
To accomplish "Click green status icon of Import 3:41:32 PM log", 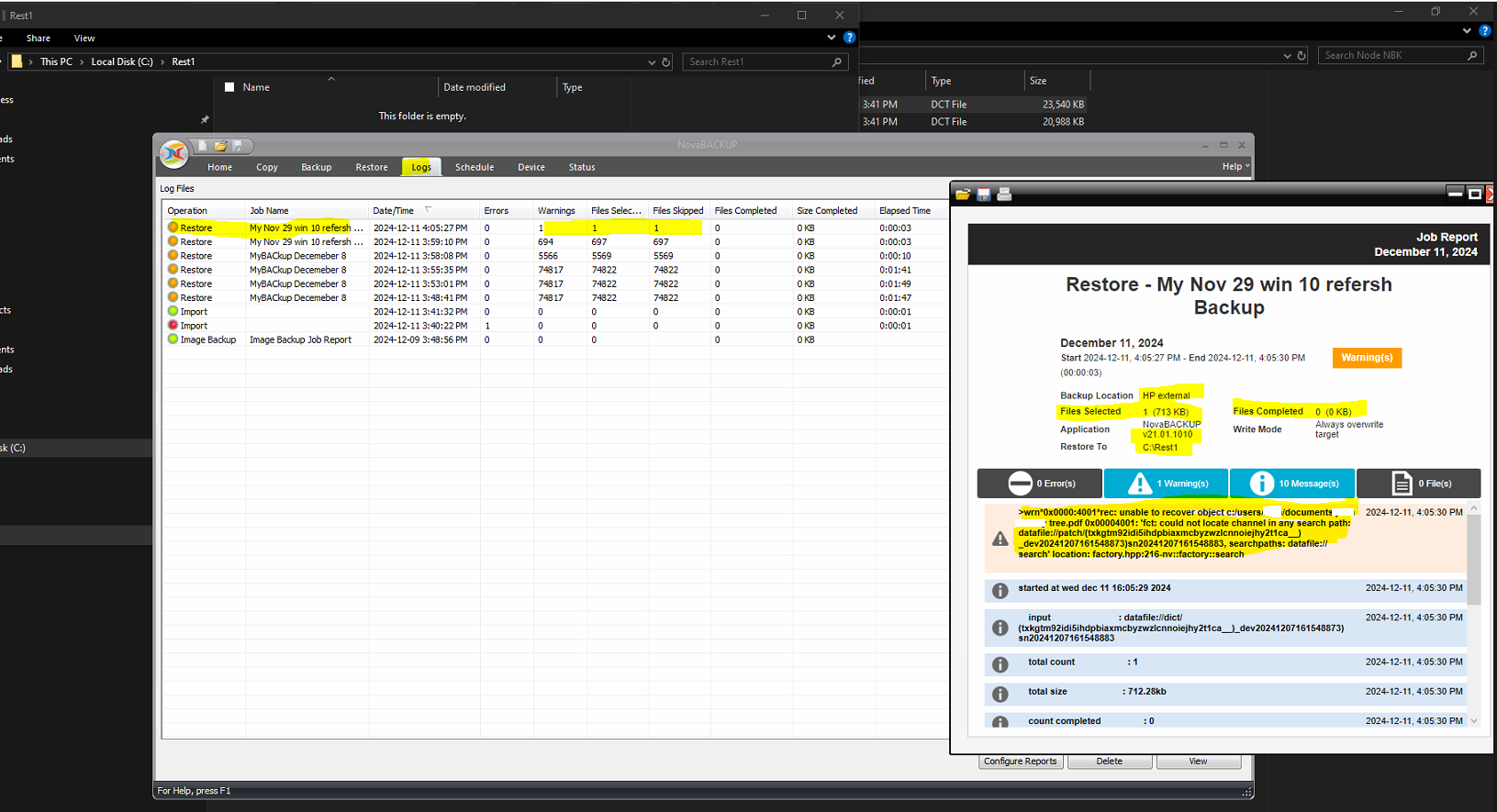I will pos(173,311).
